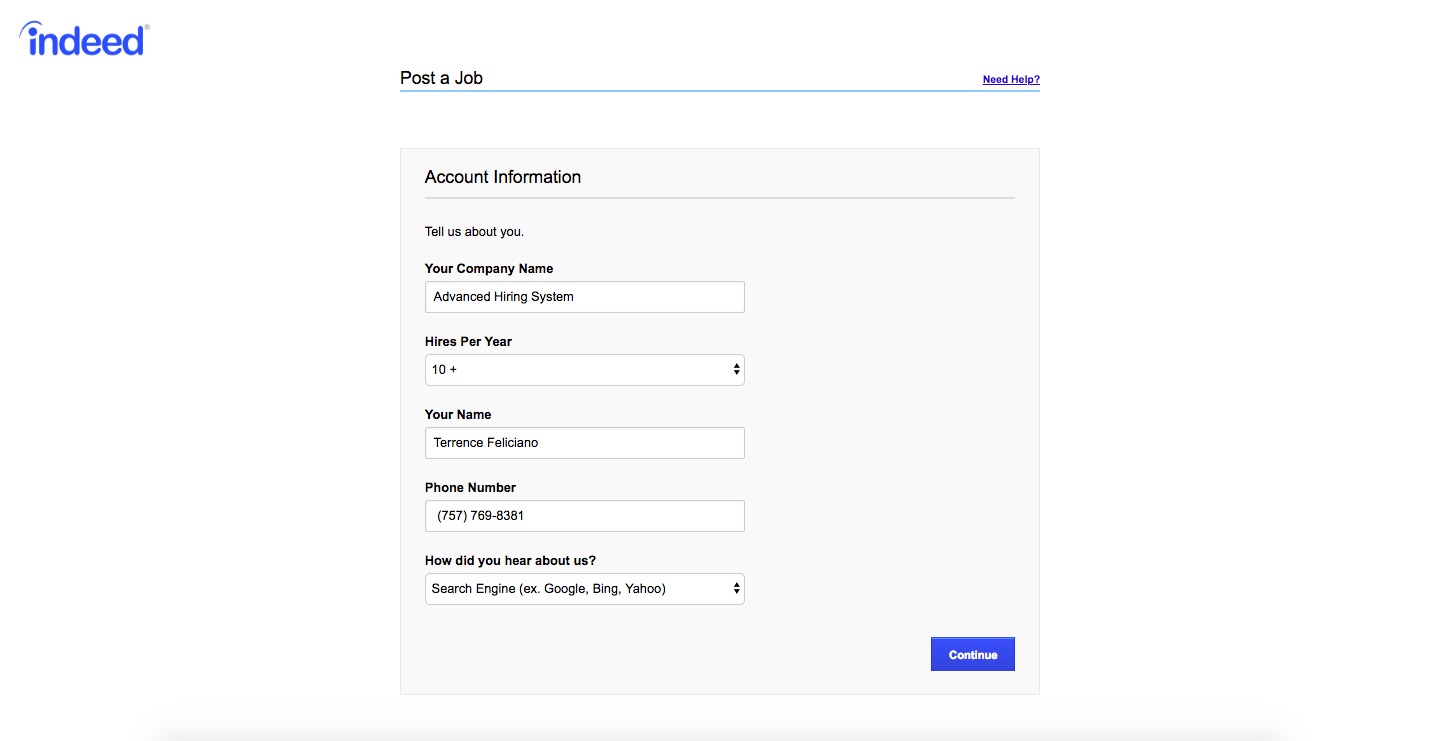The height and width of the screenshot is (741, 1440).
Task: Click the 'Phone Number' label text
Action: [470, 488]
